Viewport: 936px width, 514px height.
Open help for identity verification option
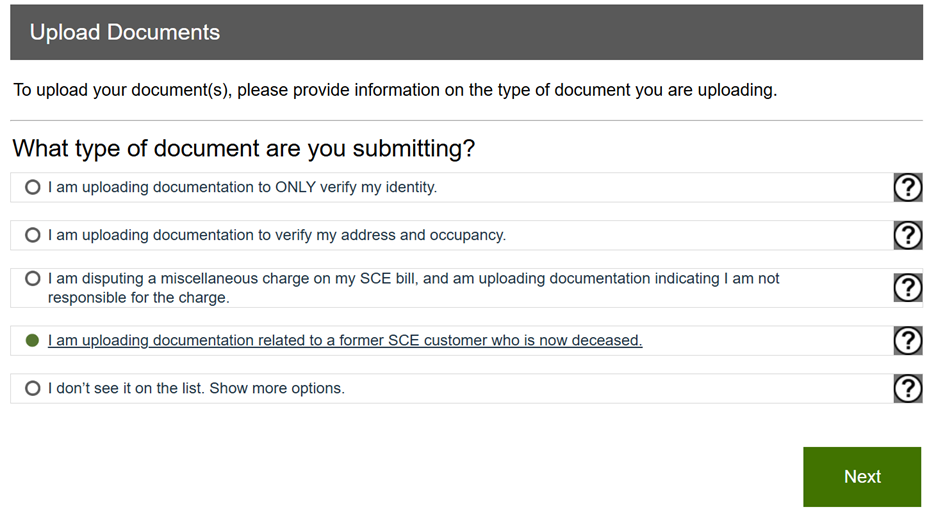[907, 187]
